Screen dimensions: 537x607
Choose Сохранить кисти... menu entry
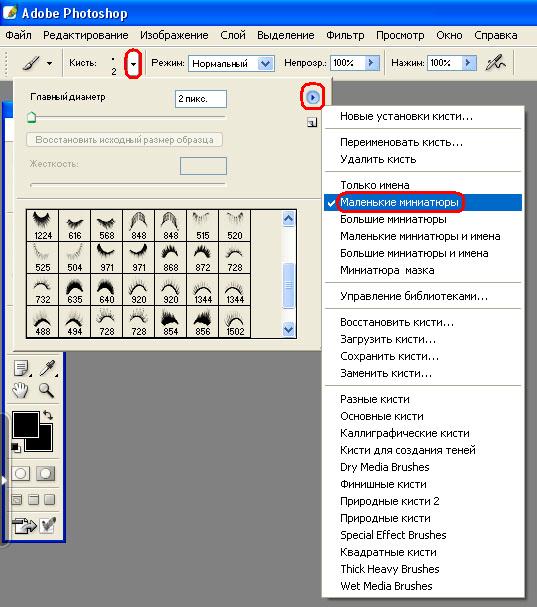pyautogui.click(x=423, y=356)
